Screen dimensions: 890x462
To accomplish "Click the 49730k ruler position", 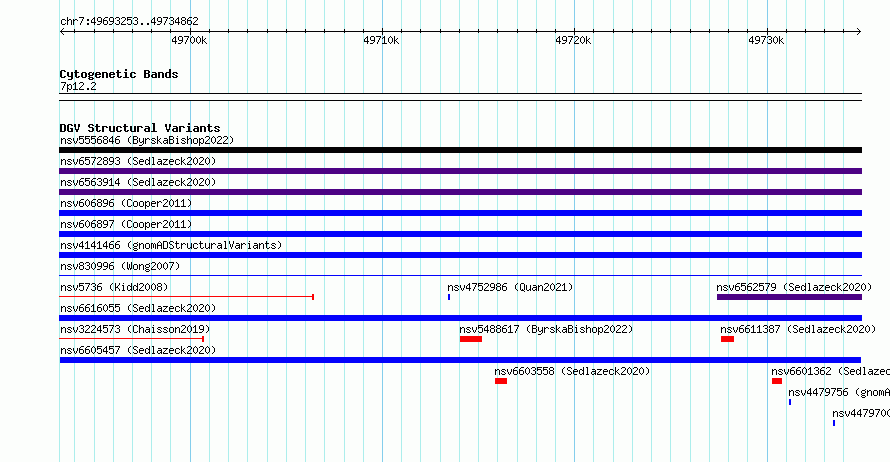I will (766, 40).
